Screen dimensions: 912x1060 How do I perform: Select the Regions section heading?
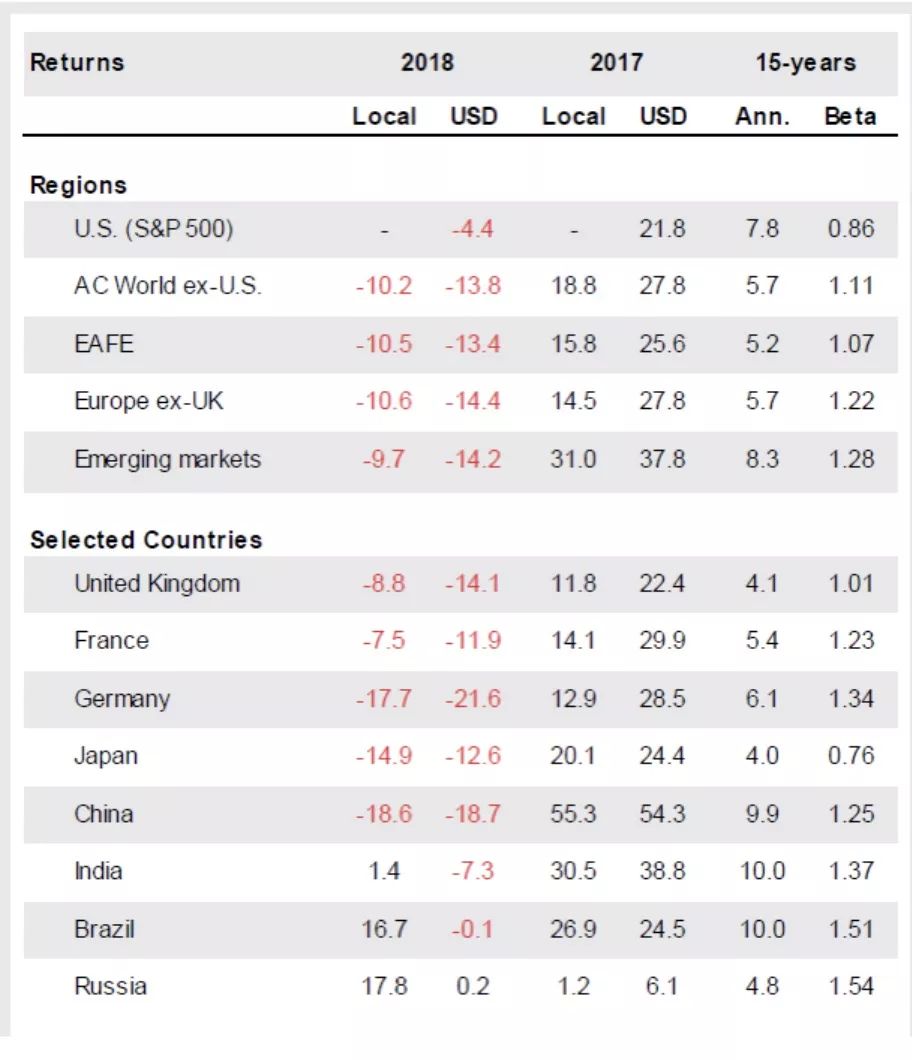(78, 185)
